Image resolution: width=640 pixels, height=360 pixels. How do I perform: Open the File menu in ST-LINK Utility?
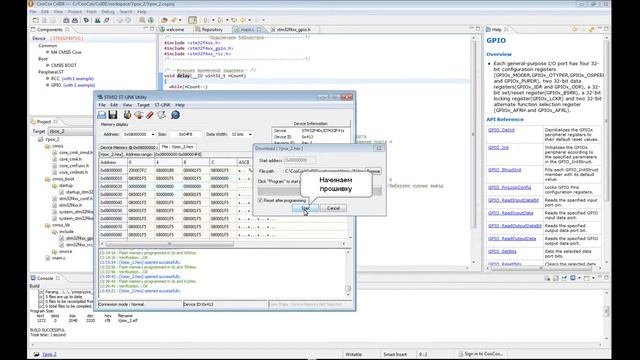(102, 105)
